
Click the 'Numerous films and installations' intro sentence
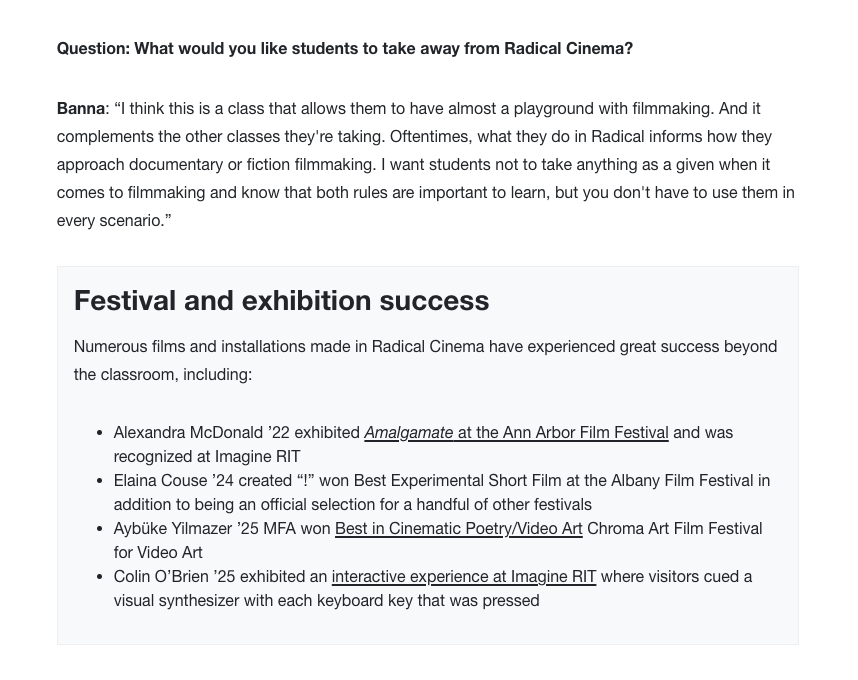424,347
